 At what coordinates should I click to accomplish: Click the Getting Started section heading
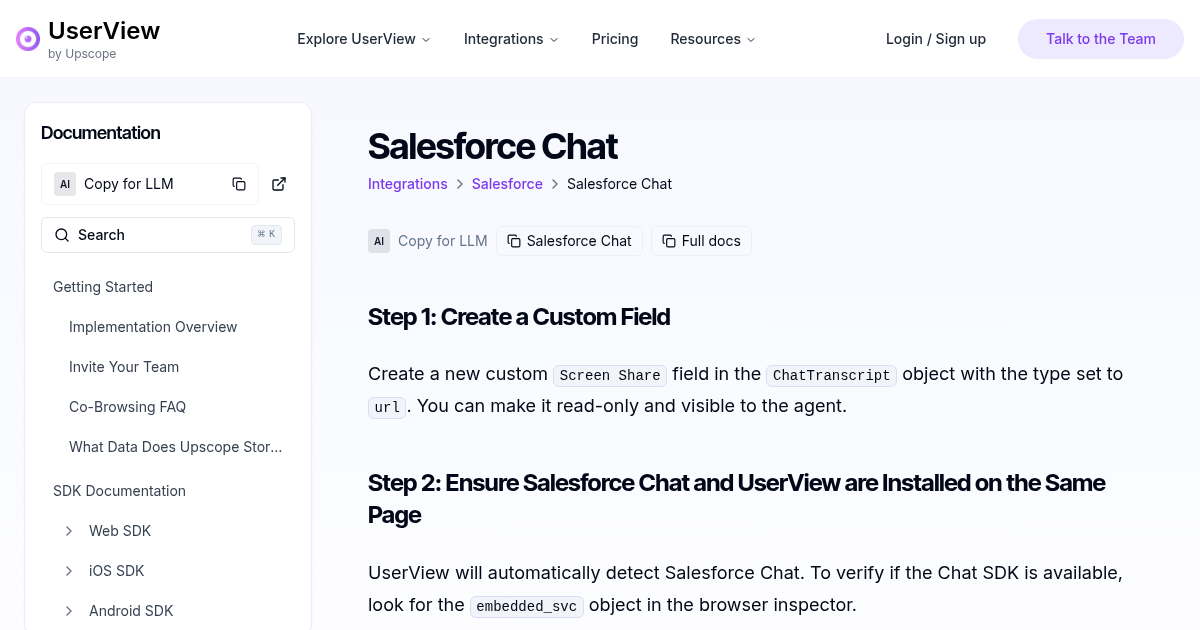(x=103, y=287)
